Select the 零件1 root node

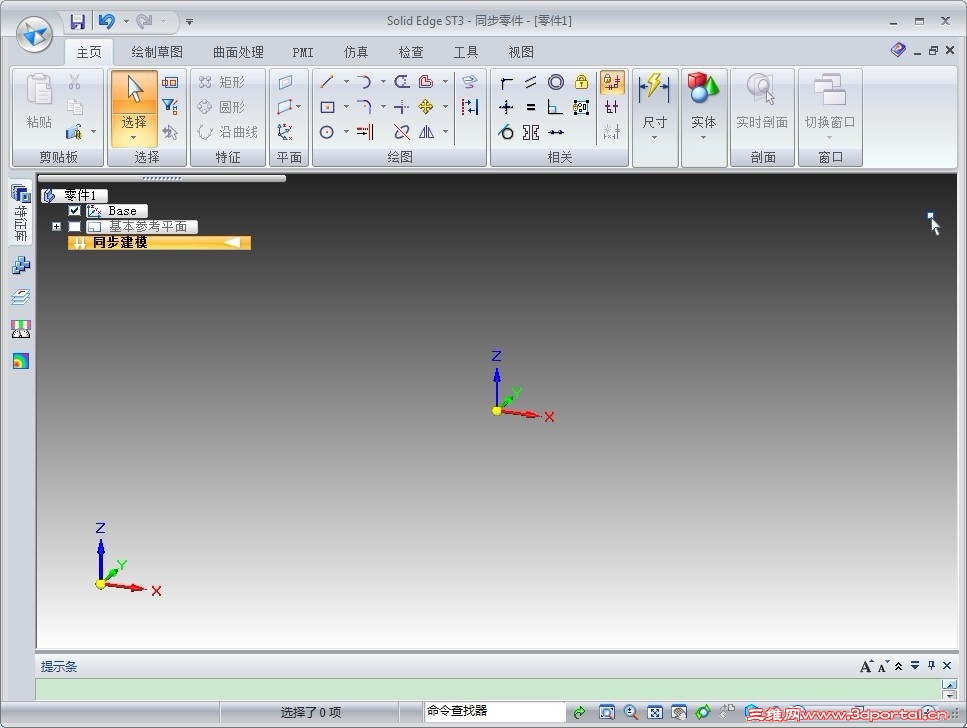click(x=74, y=196)
